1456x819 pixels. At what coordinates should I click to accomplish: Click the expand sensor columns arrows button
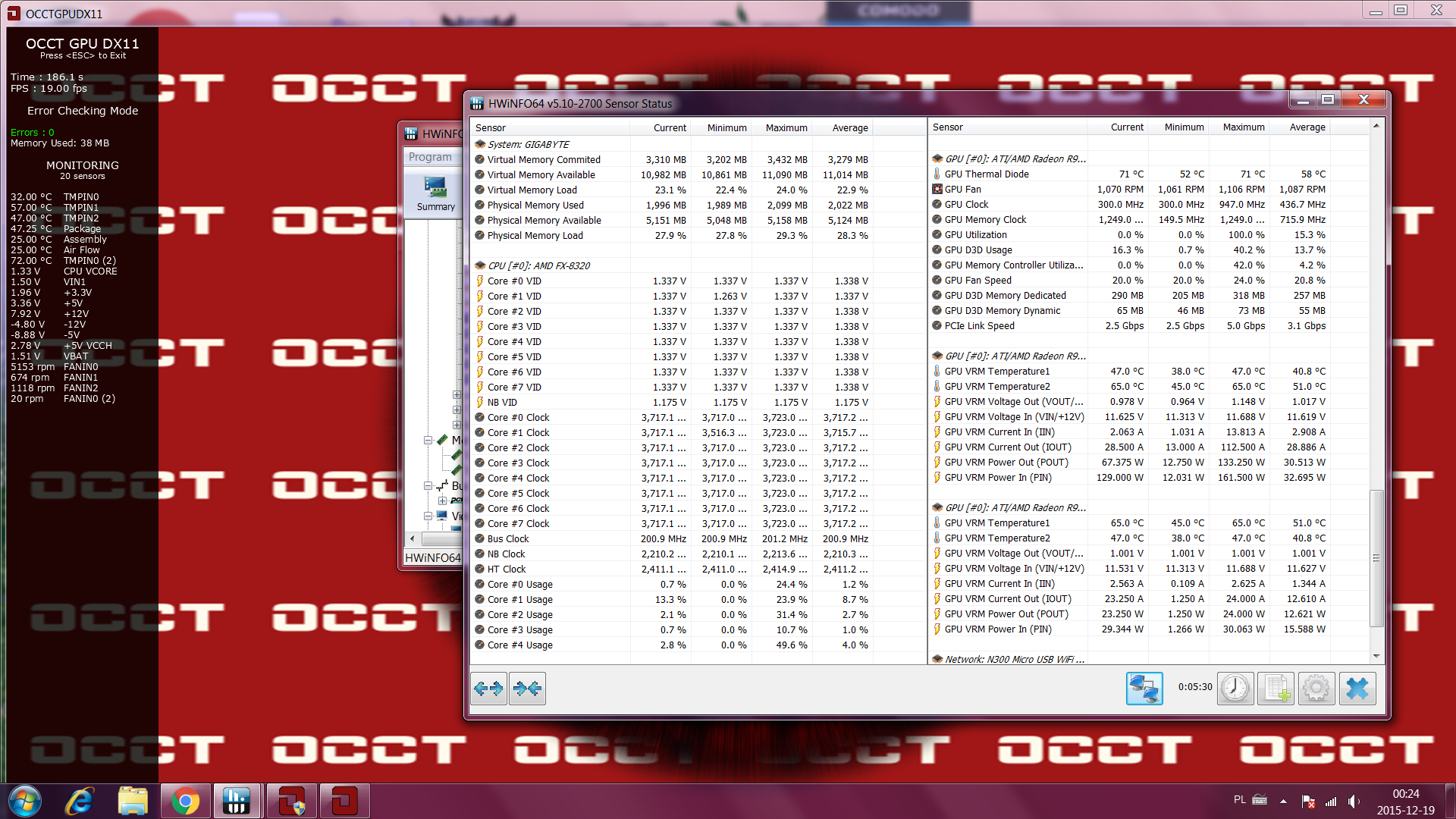pos(488,689)
